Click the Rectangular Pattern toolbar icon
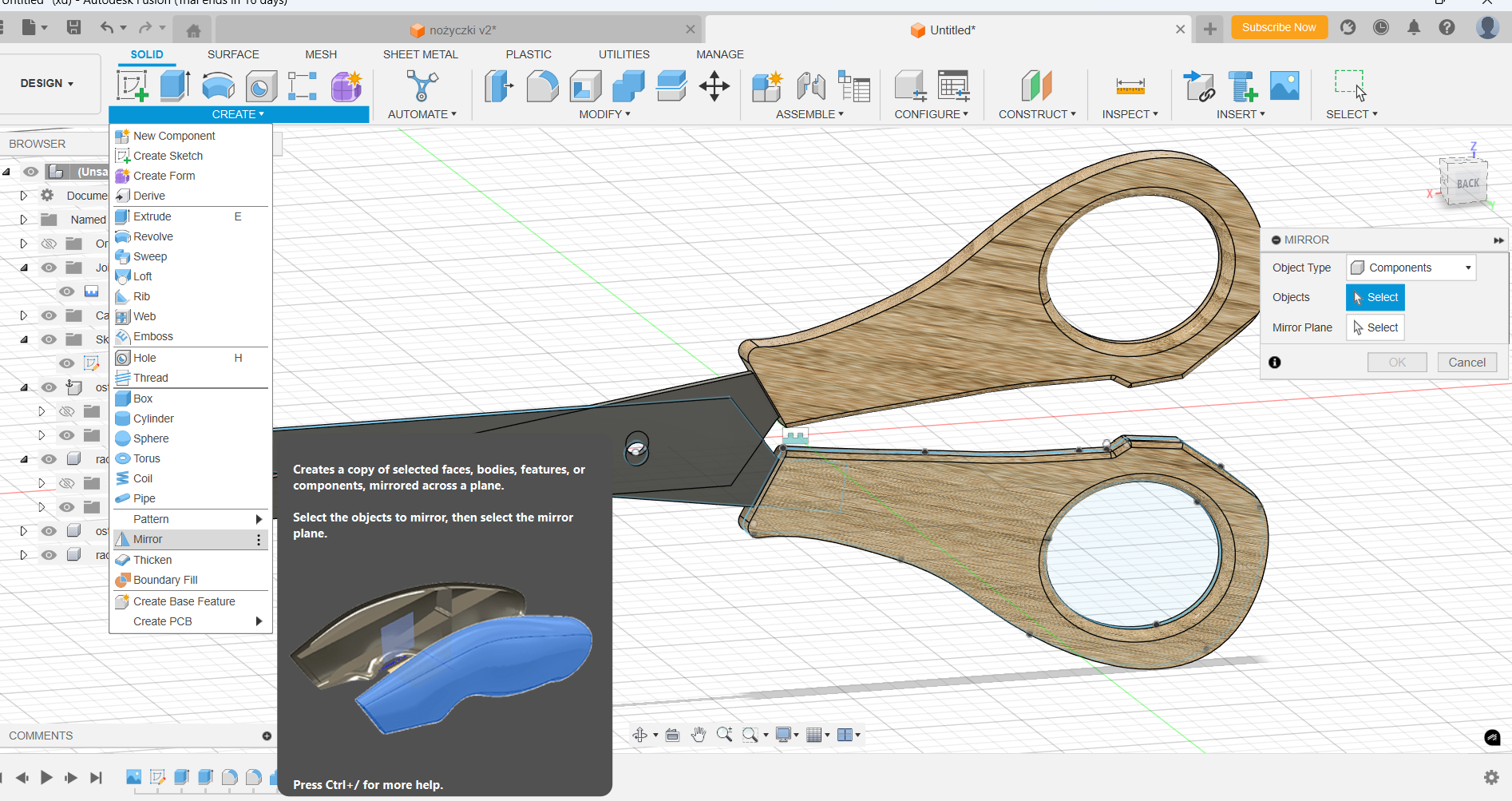Image resolution: width=1512 pixels, height=801 pixels. pos(303,86)
